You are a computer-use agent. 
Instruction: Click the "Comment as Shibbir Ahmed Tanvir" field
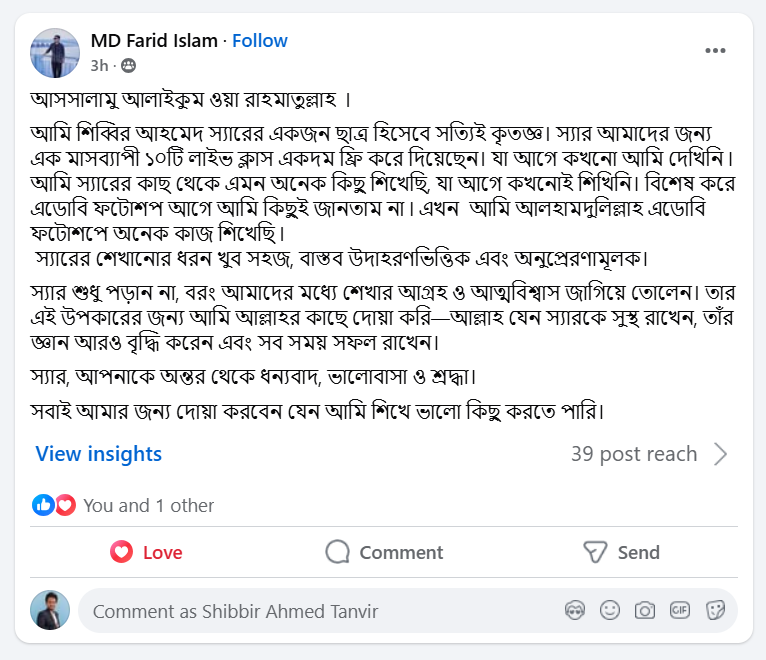point(320,610)
